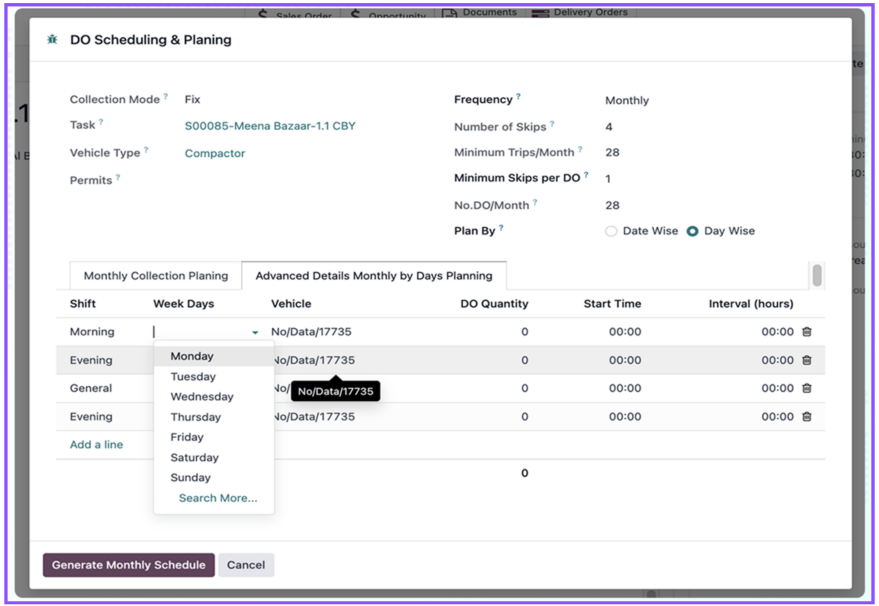Click the Week Days dropdown arrow in Morning row
Screen dimensions: 879x606
click(x=255, y=332)
